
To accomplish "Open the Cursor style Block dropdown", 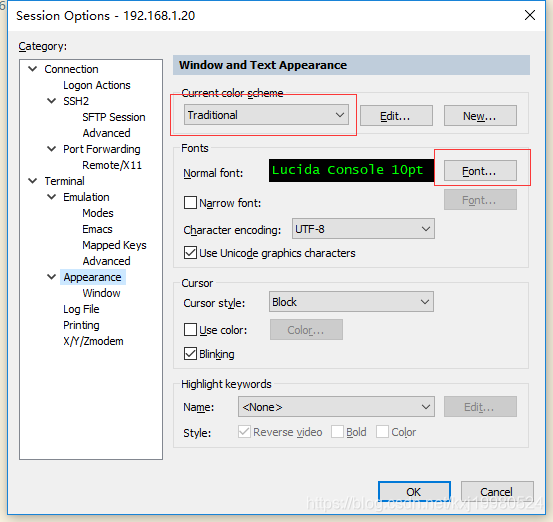I will point(351,302).
